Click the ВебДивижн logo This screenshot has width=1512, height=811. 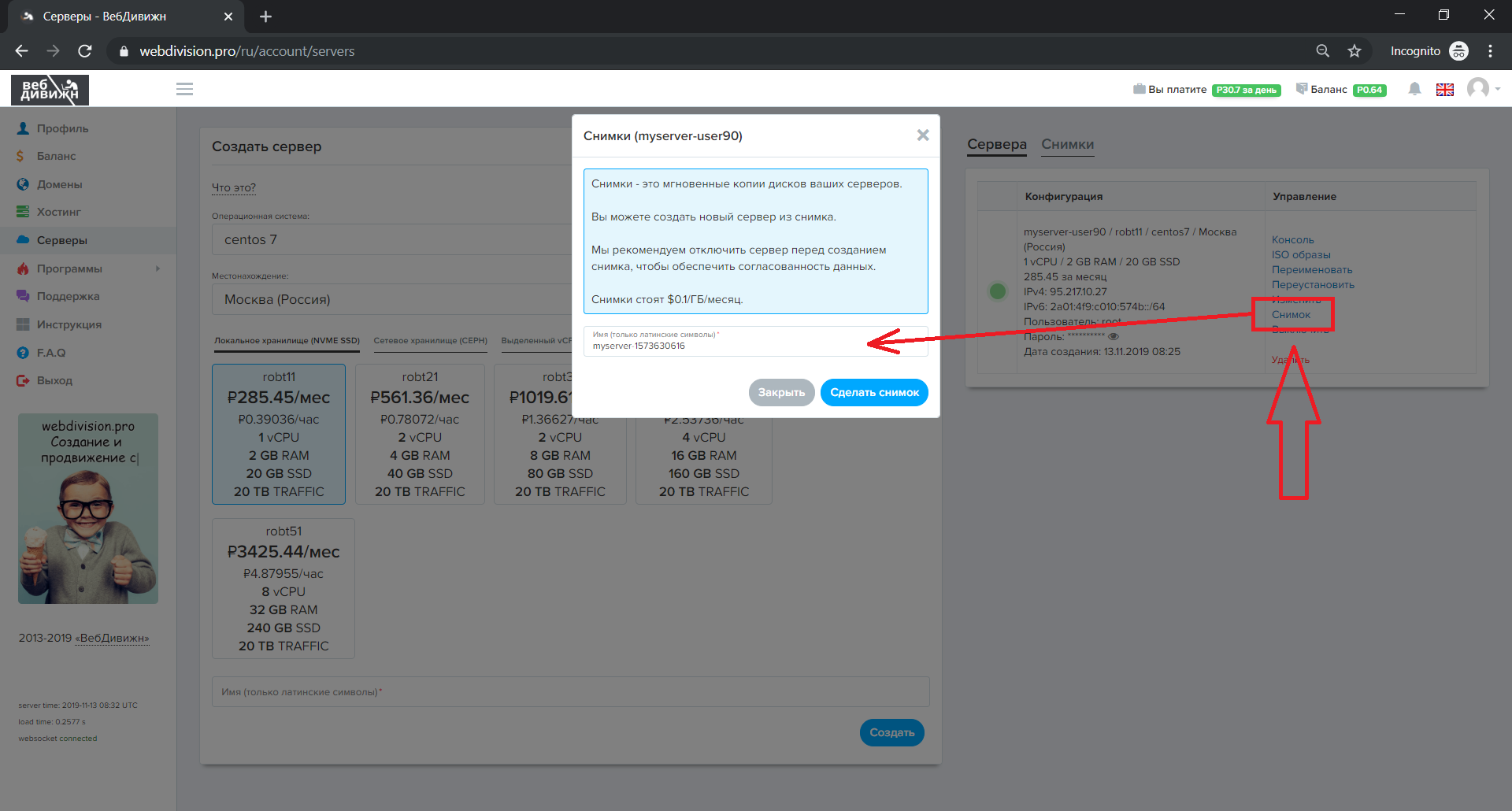tap(50, 90)
